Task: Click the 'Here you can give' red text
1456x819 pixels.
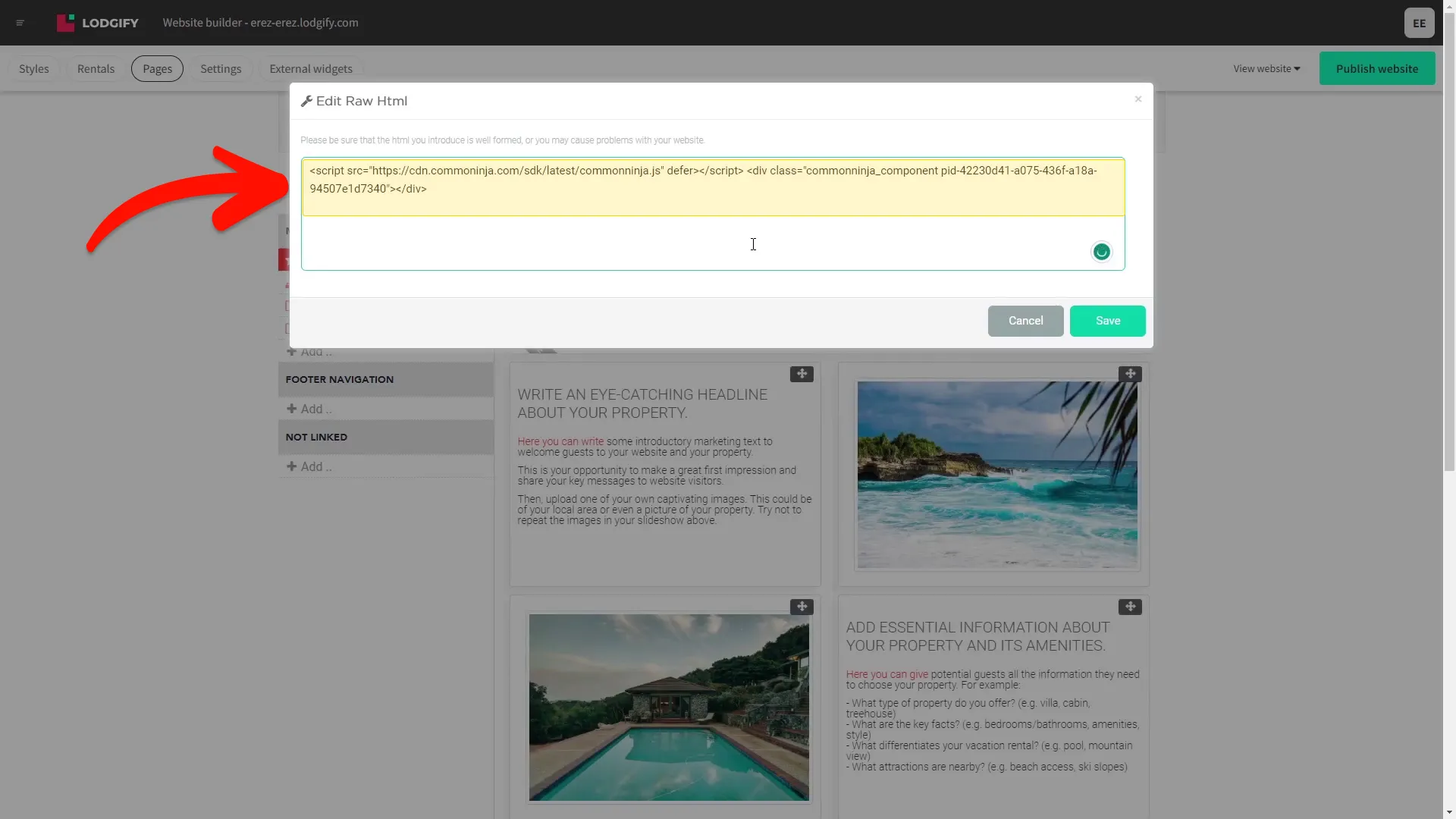Action: pyautogui.click(x=886, y=674)
